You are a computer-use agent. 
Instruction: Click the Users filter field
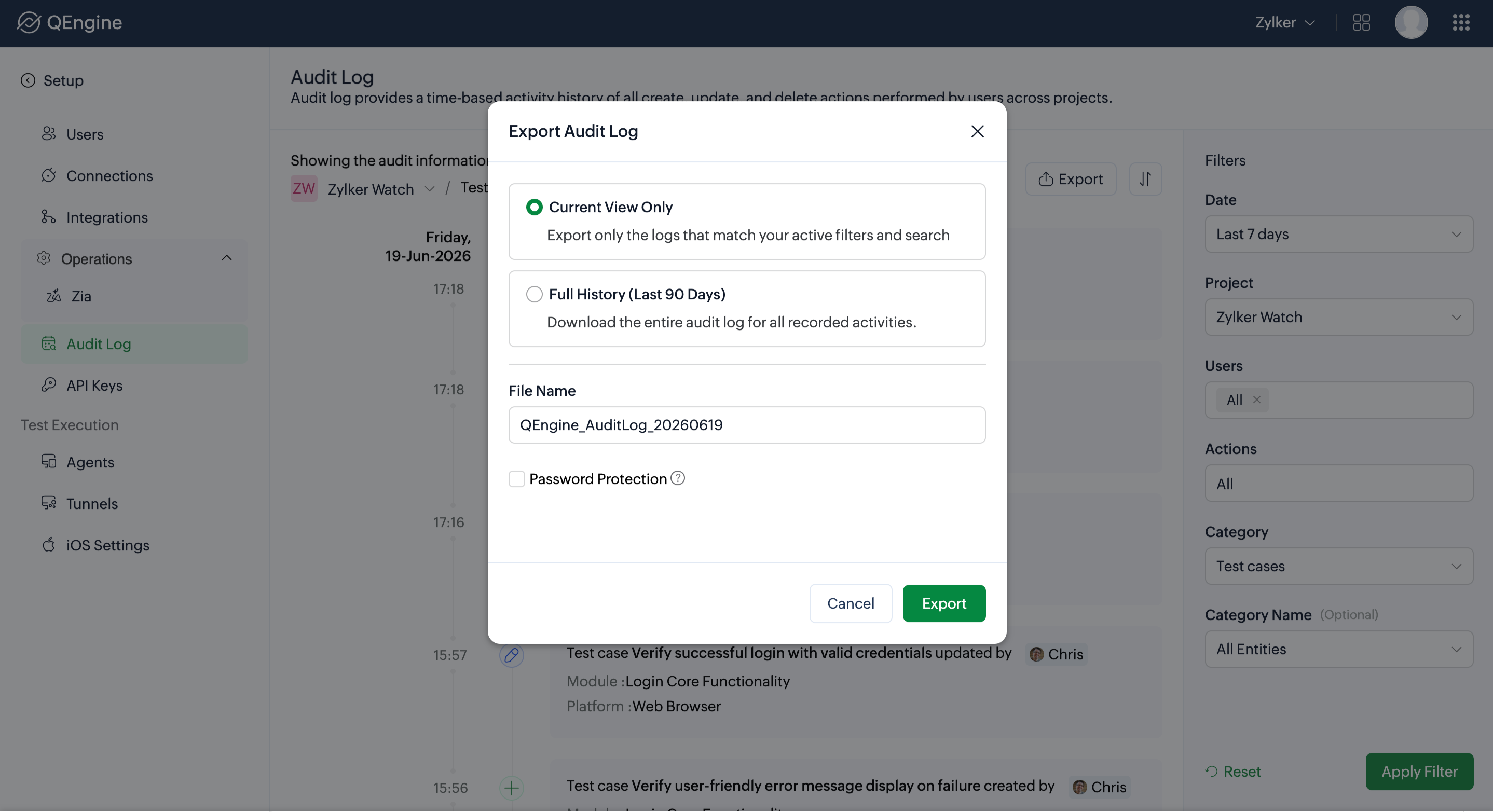[1338, 400]
